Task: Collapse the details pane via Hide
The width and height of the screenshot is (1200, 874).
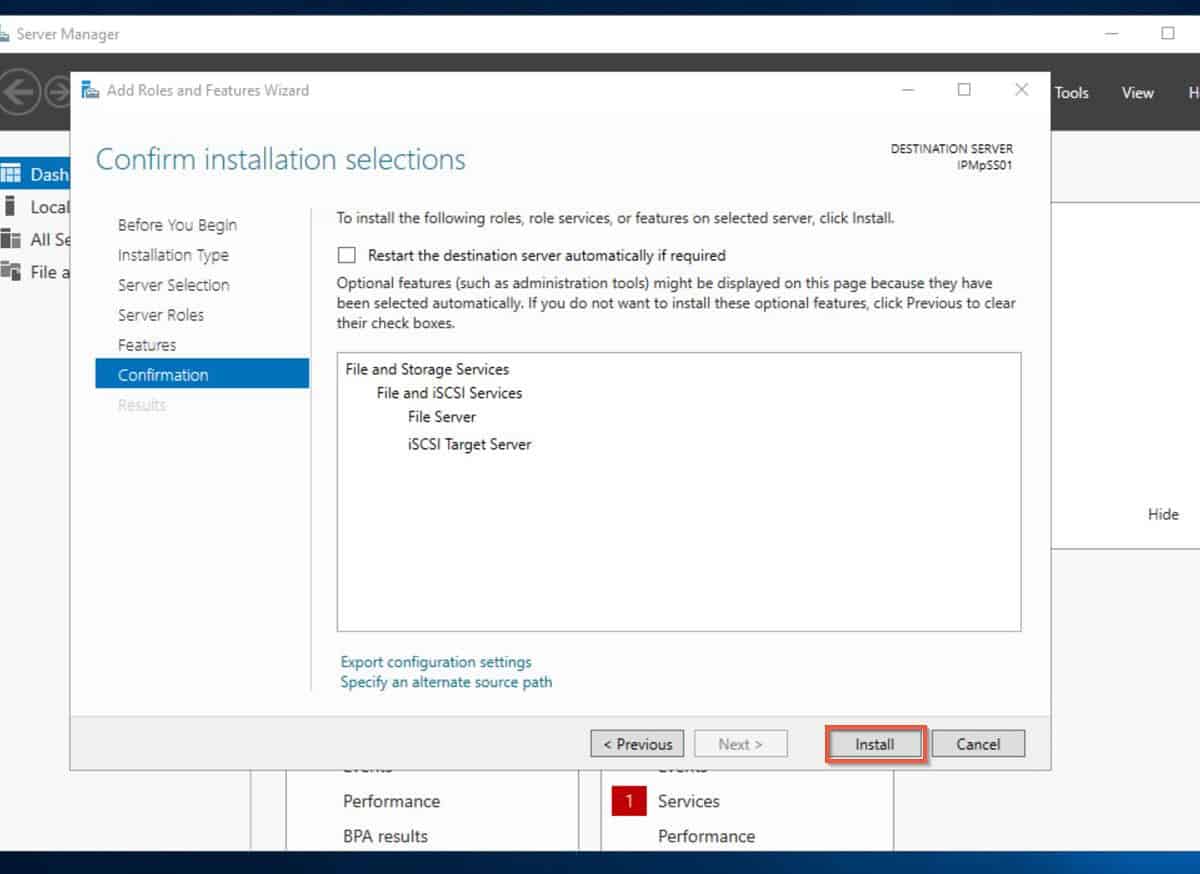Action: point(1163,514)
